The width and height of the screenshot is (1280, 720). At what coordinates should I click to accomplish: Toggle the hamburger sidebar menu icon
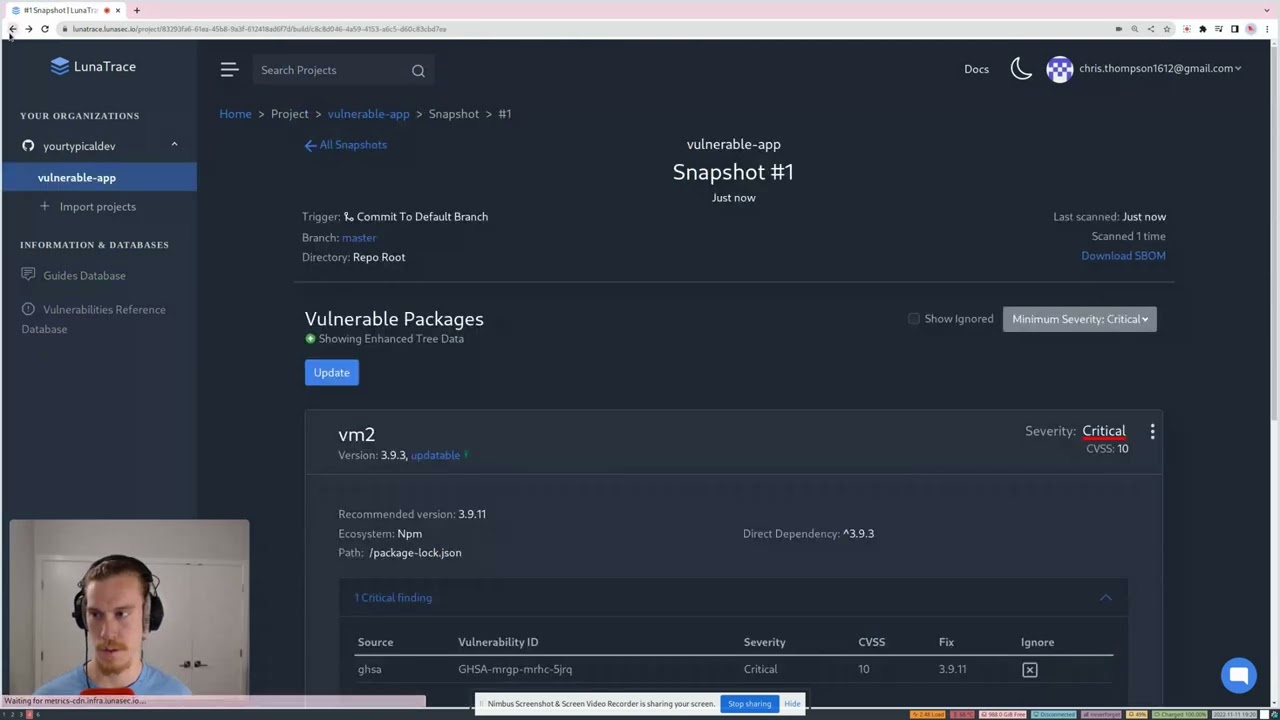coord(229,69)
